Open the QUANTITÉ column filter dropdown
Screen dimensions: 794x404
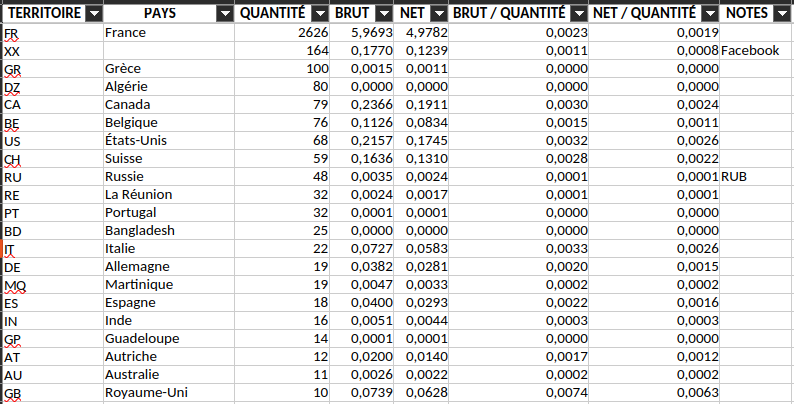click(x=320, y=14)
